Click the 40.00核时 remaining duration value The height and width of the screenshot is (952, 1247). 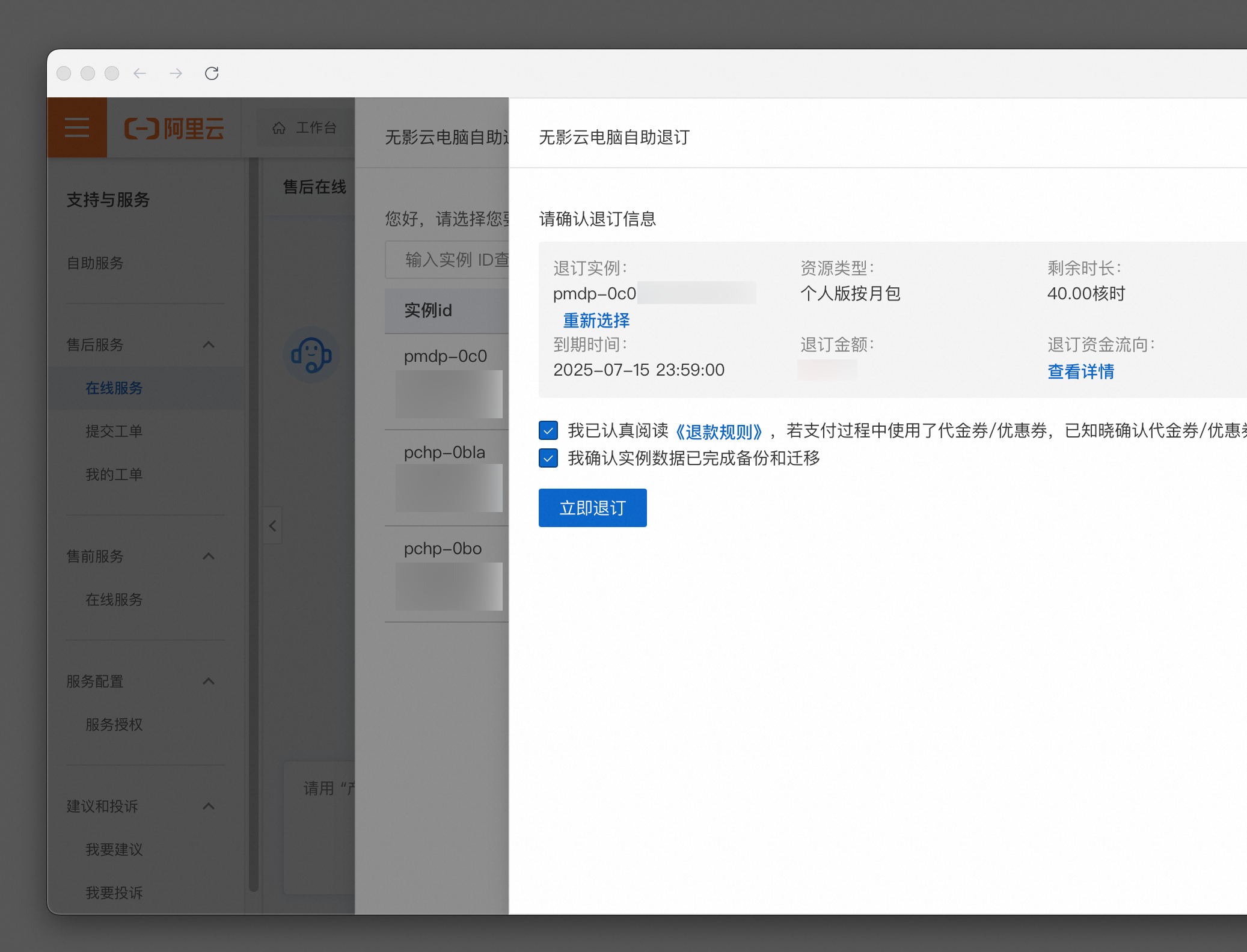tap(1086, 293)
